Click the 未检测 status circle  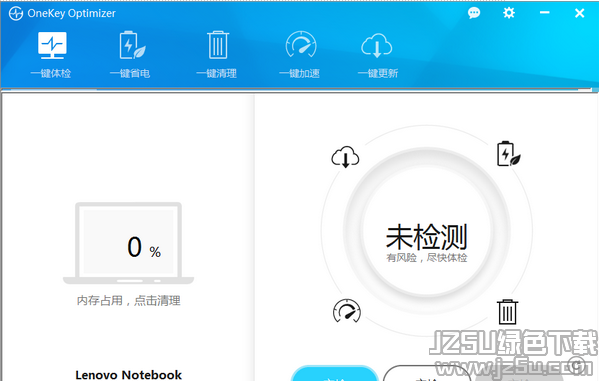pos(427,232)
